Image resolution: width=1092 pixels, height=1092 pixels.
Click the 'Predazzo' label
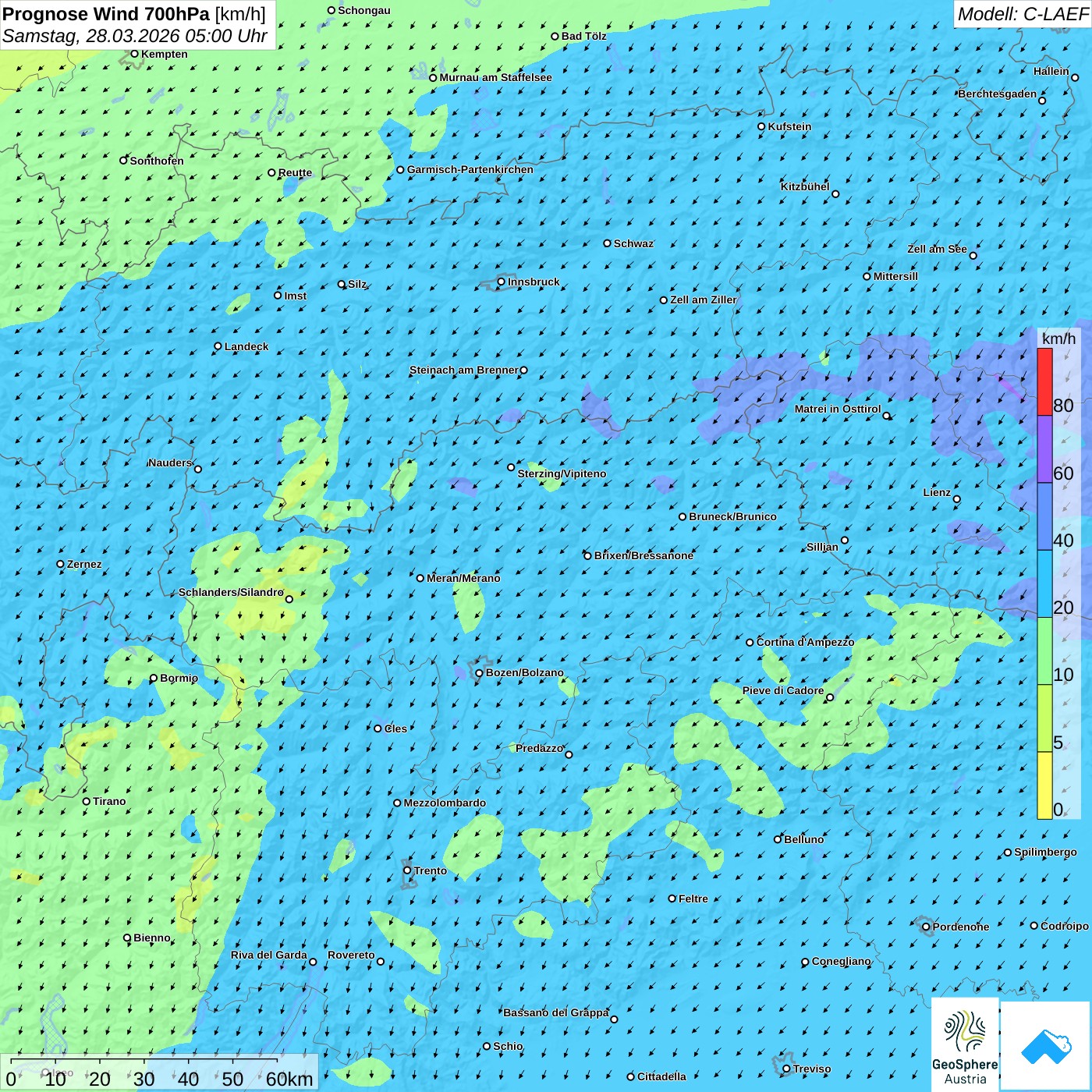pyautogui.click(x=539, y=748)
